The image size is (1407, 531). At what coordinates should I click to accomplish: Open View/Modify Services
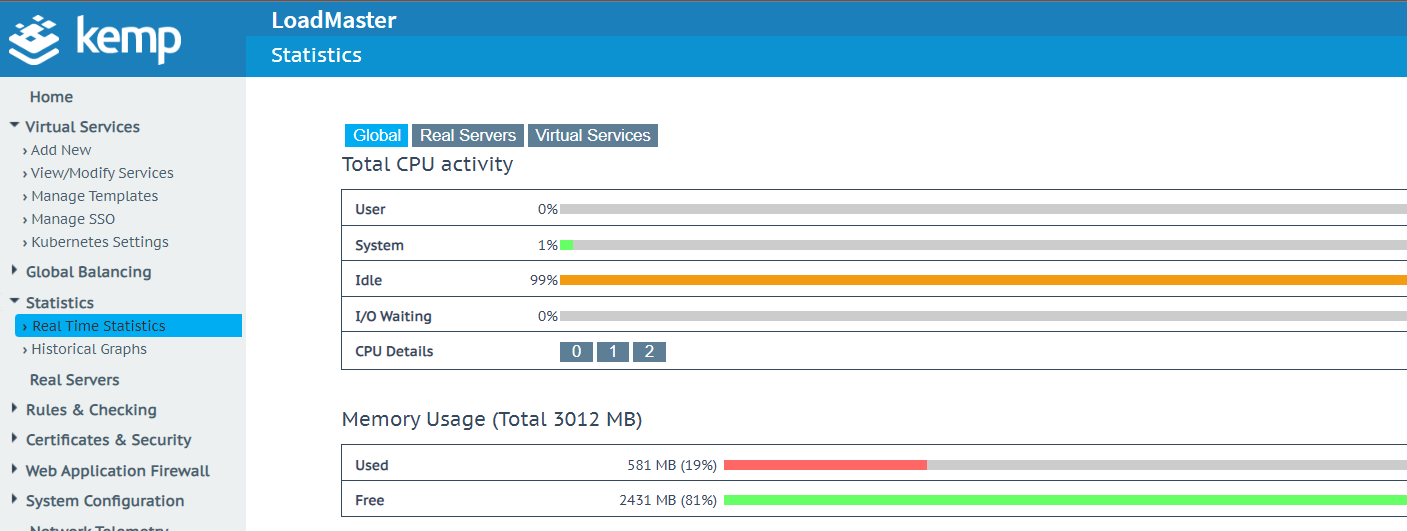102,173
